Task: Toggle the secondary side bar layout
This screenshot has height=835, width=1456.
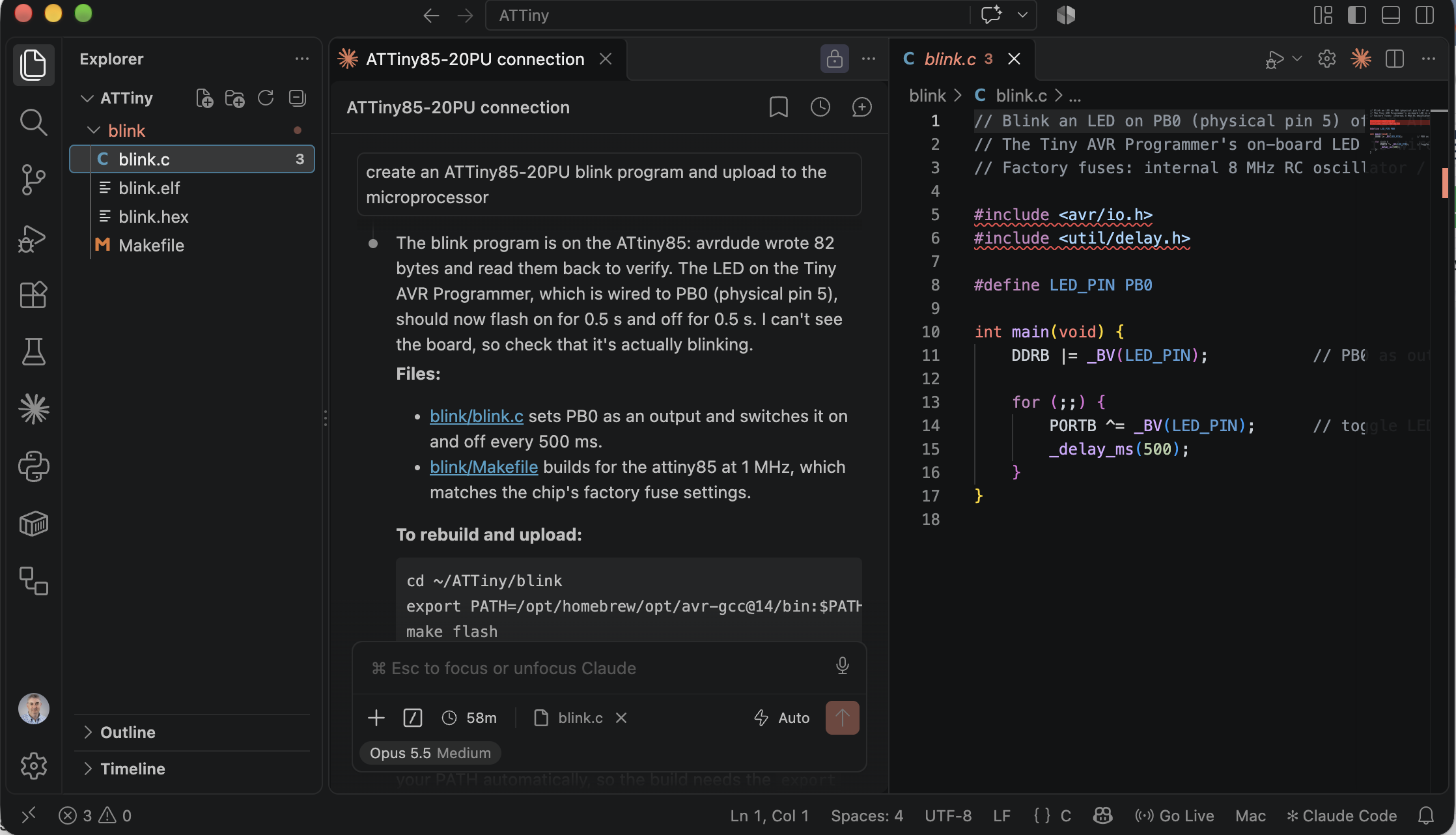Action: coord(1425,15)
